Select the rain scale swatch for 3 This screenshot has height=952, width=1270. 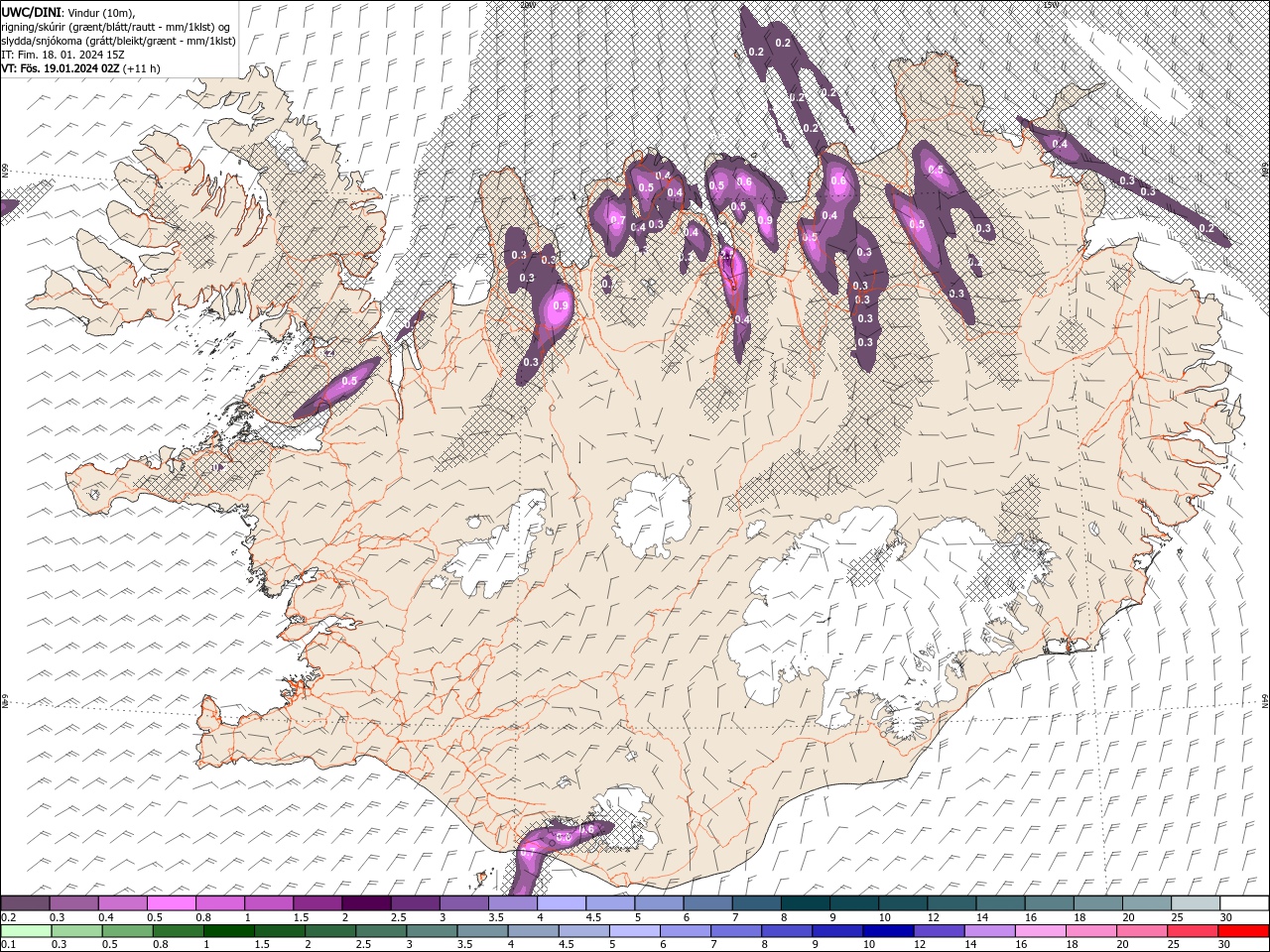432,931
